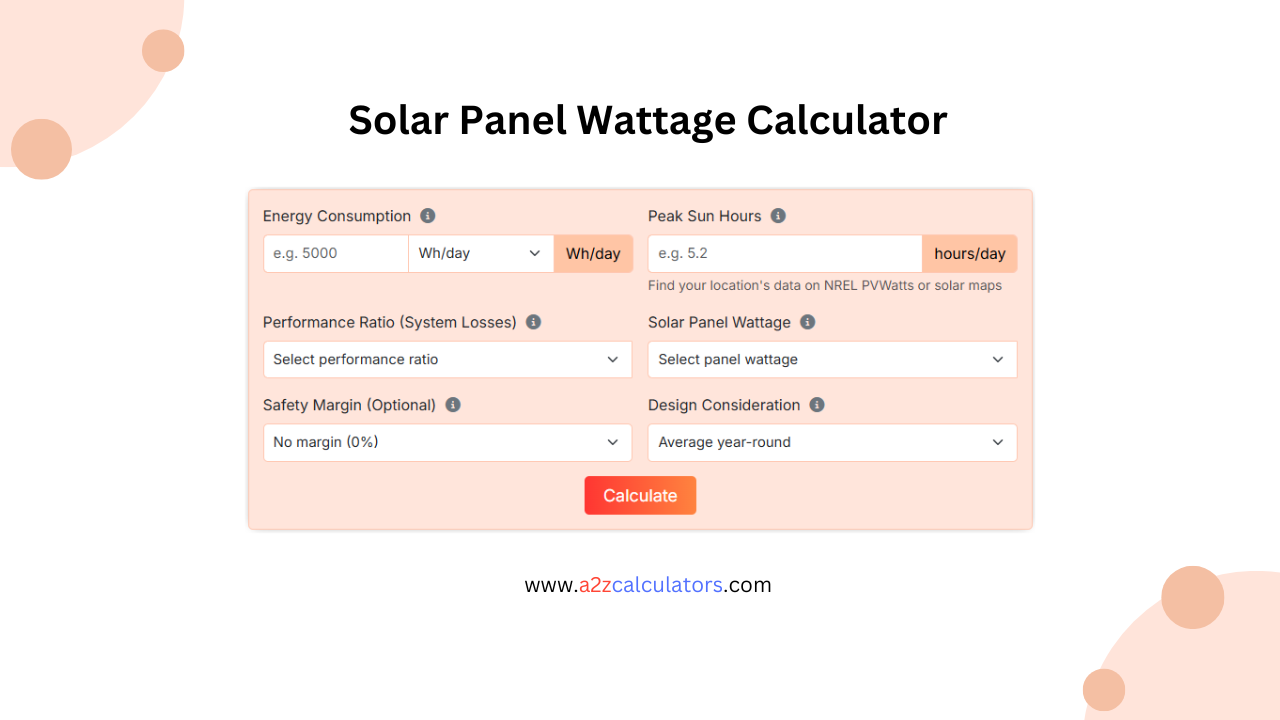The width and height of the screenshot is (1280, 720).
Task: Click the Solar Panel Wattage Calculator title
Action: tap(648, 120)
